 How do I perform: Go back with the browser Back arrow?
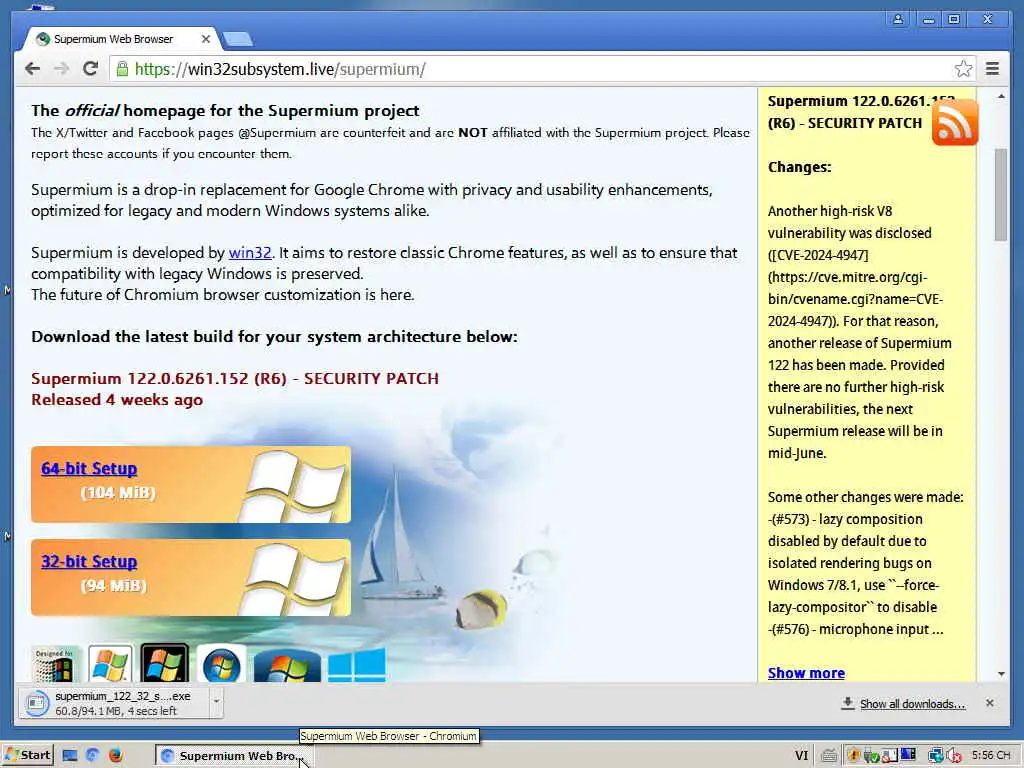tap(32, 69)
